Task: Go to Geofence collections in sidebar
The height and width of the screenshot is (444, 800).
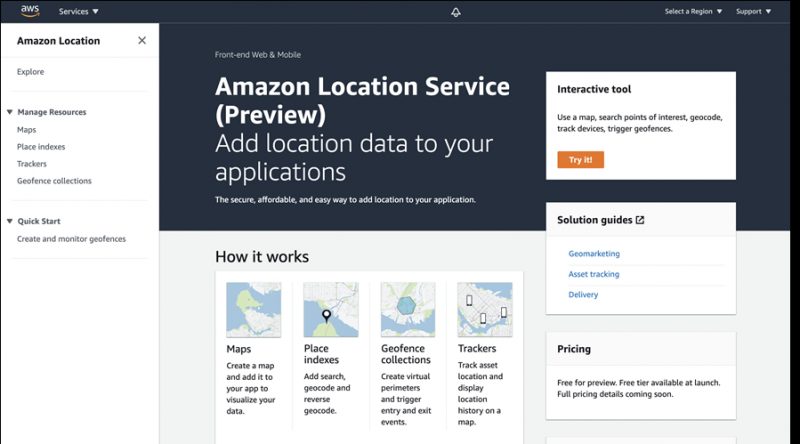Action: coord(54,181)
